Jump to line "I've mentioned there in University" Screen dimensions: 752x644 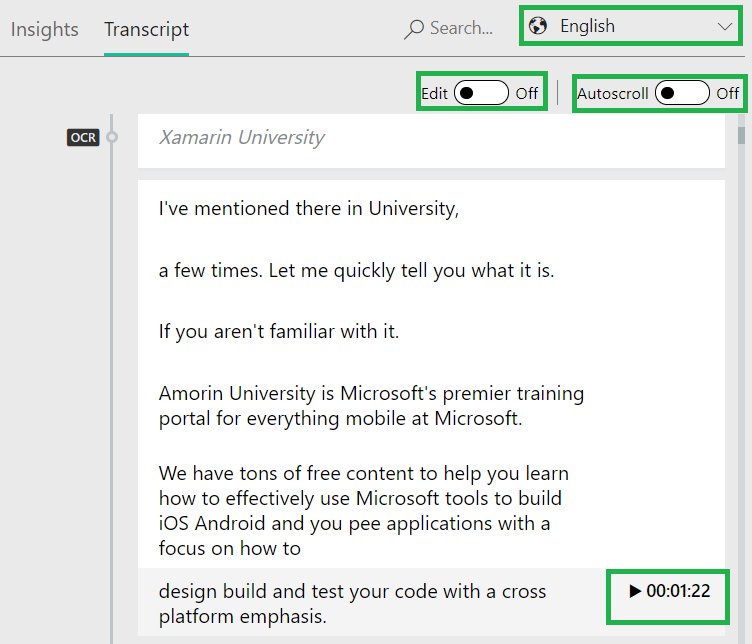click(308, 209)
